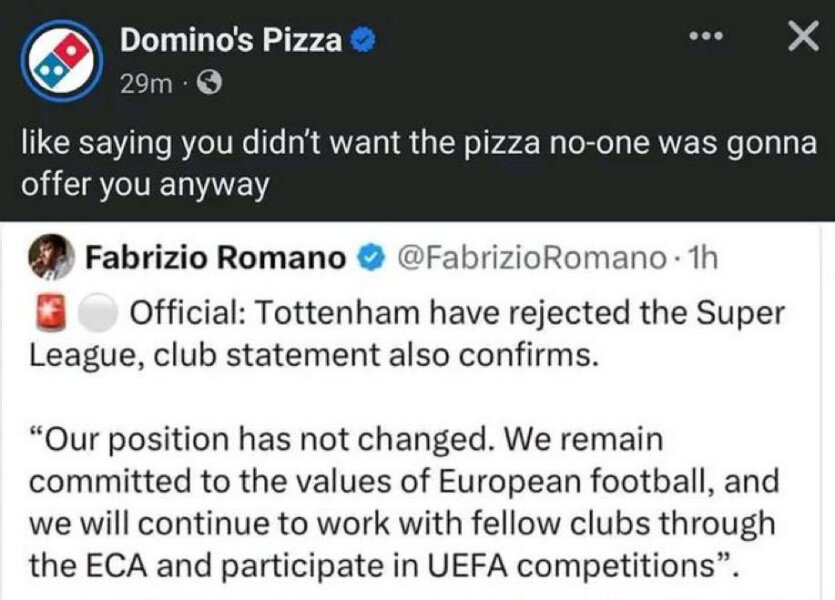Viewport: 835px width, 600px height.
Task: Click the verified badge beside Fabrizio Romano
Action: click(x=370, y=259)
